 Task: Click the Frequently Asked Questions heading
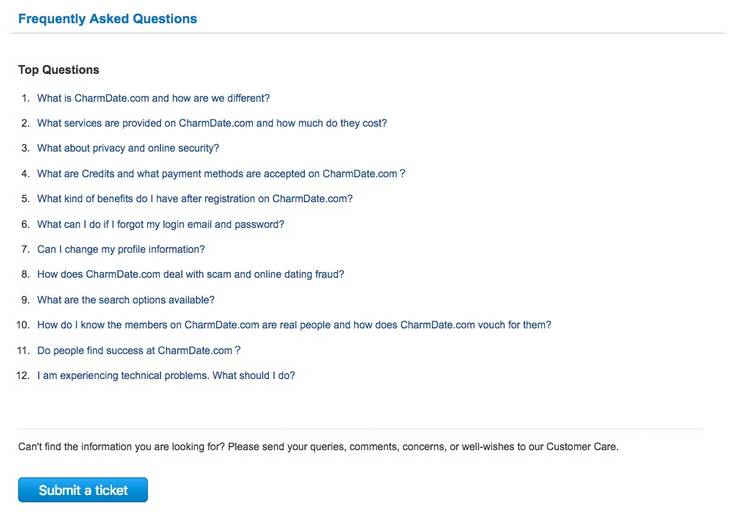[107, 19]
